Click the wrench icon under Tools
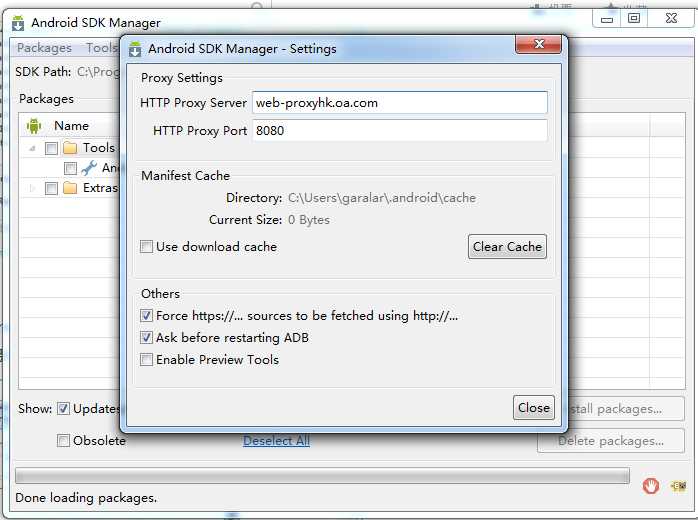 89,168
